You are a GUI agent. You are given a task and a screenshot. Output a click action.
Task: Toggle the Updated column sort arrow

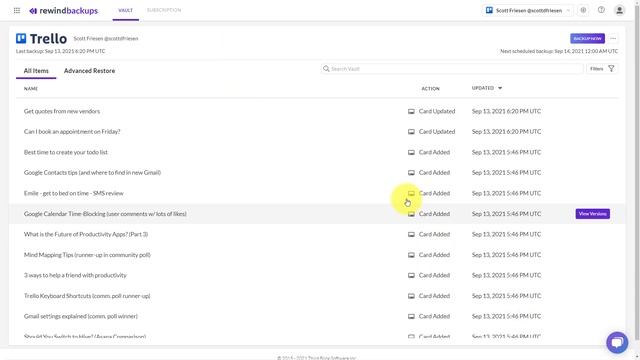[x=500, y=88]
